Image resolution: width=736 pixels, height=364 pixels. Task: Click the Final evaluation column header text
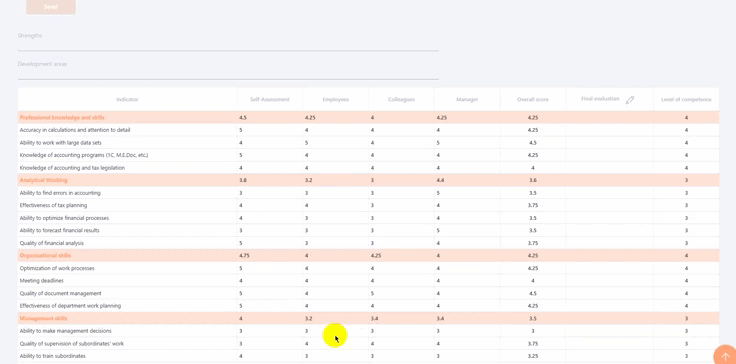pos(600,99)
